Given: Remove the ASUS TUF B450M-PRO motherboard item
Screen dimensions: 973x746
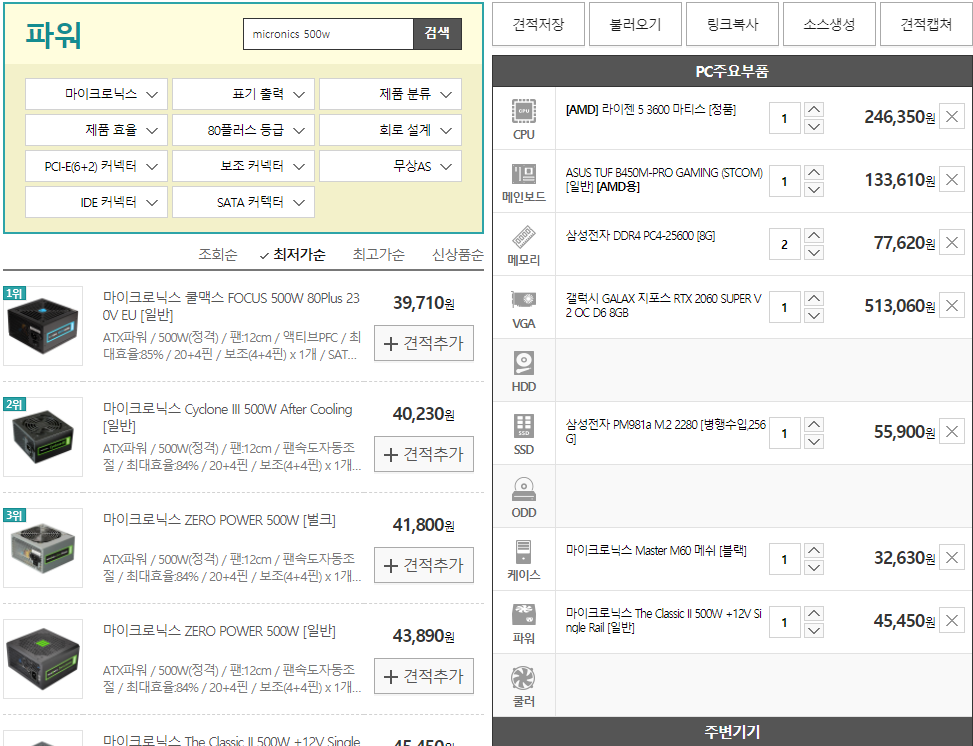Looking at the screenshot, I should point(952,180).
